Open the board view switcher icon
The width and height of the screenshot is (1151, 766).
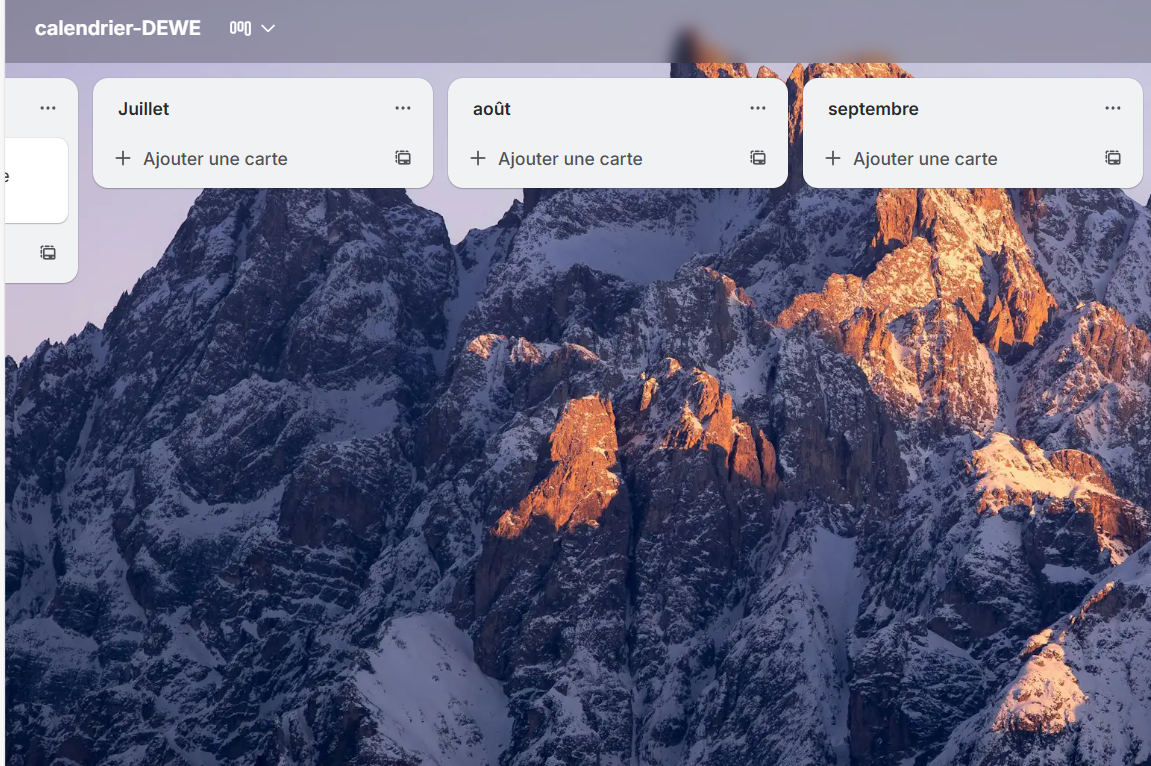click(x=240, y=28)
